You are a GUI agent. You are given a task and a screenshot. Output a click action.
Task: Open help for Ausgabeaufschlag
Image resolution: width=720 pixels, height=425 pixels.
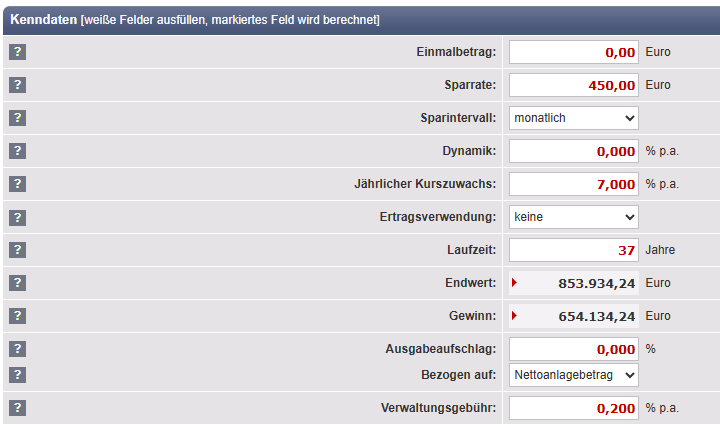[x=17, y=349]
